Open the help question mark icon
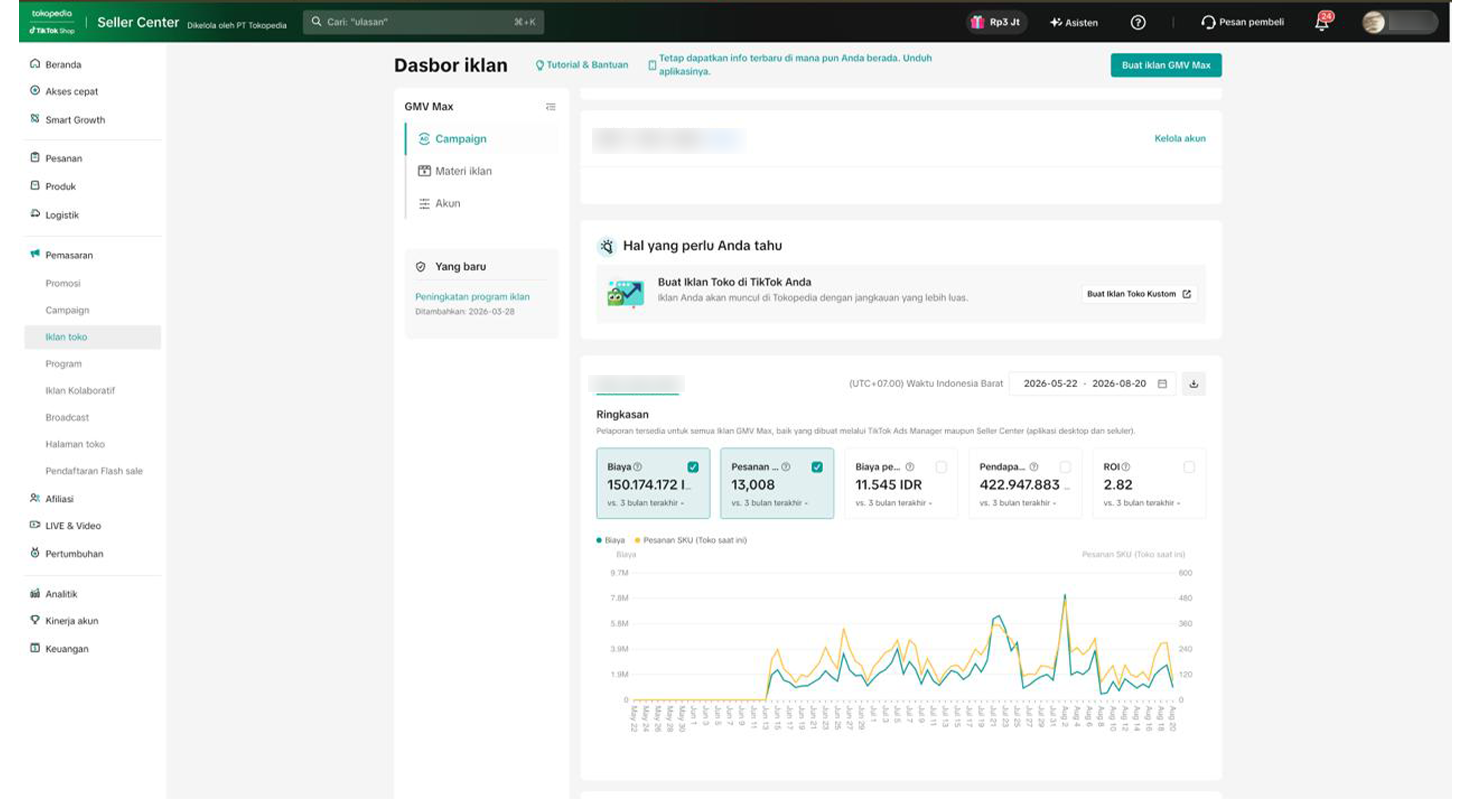The height and width of the screenshot is (799, 1471). tap(1138, 22)
